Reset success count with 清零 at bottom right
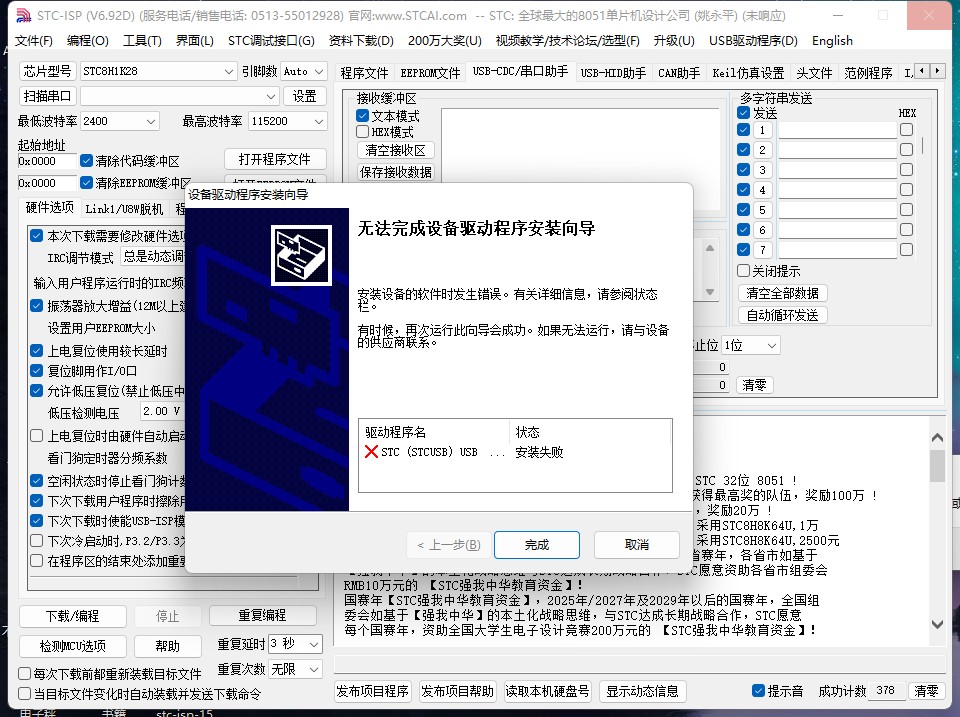Image resolution: width=960 pixels, height=717 pixels. (x=926, y=691)
